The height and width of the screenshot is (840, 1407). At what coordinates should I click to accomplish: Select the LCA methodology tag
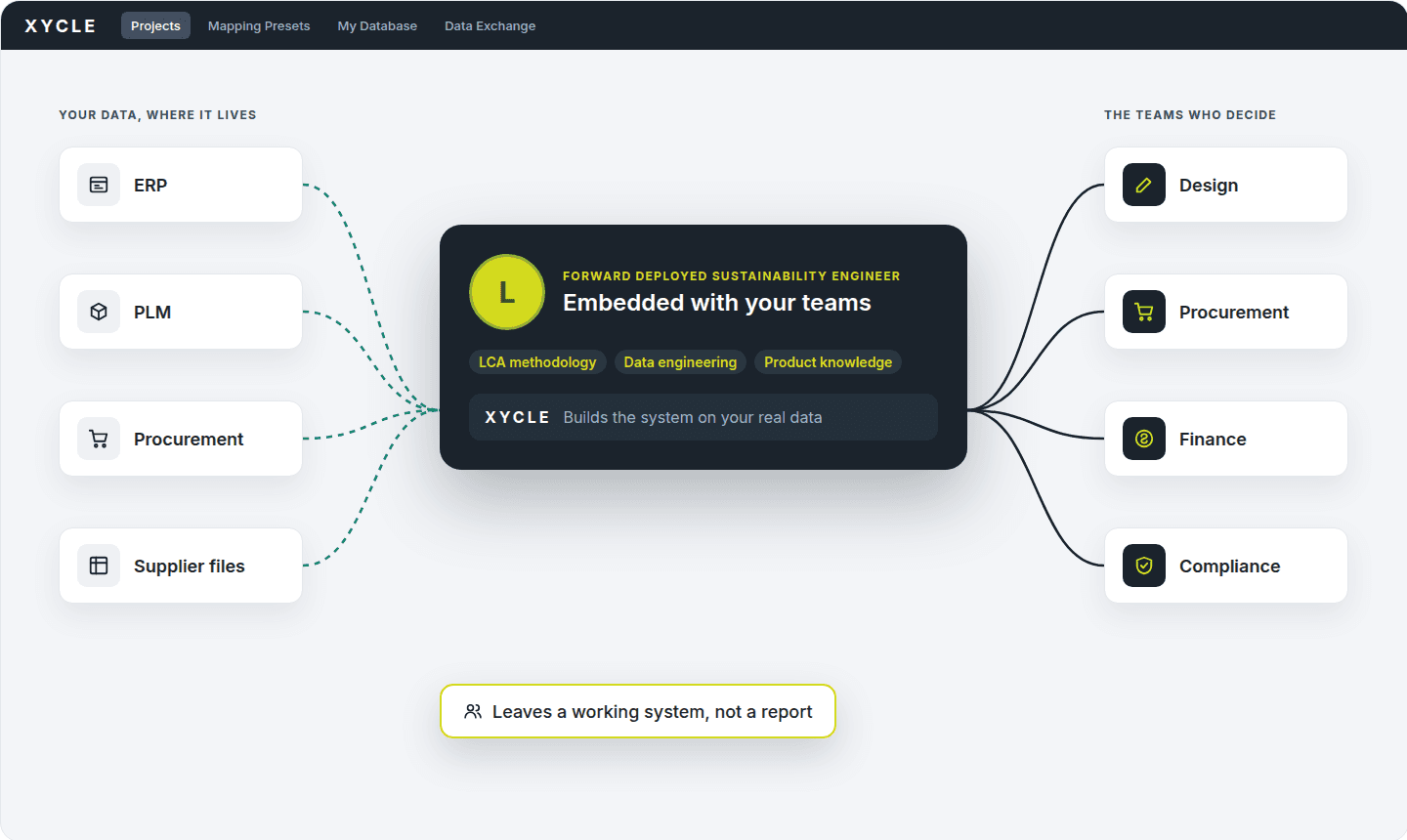pos(537,362)
